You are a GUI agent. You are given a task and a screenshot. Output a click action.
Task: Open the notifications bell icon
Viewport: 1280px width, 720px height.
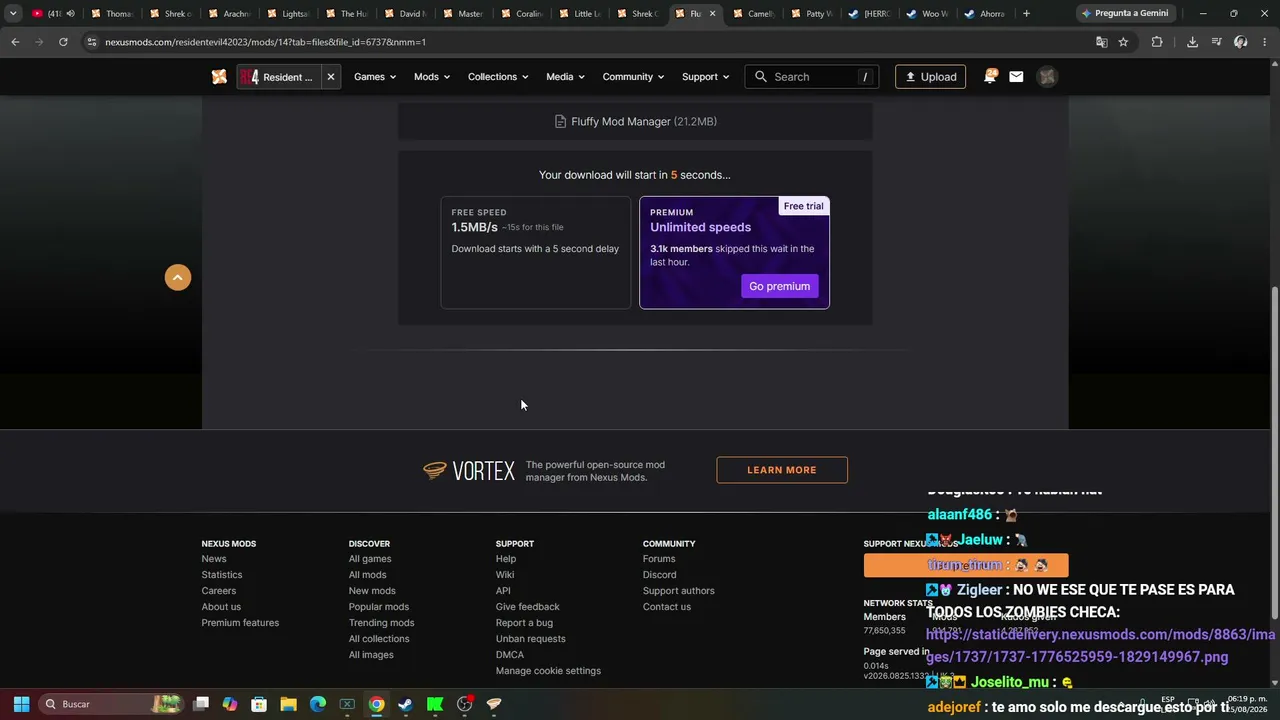990,77
